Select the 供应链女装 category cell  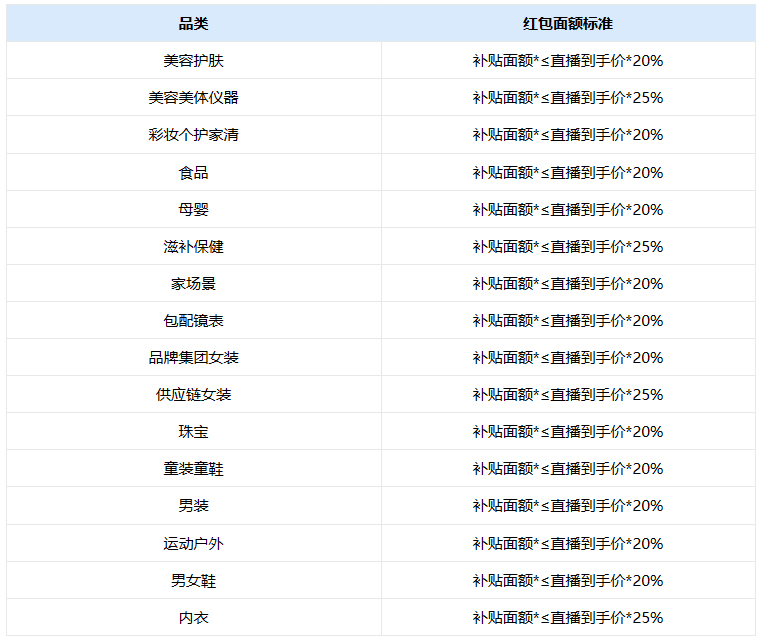193,395
